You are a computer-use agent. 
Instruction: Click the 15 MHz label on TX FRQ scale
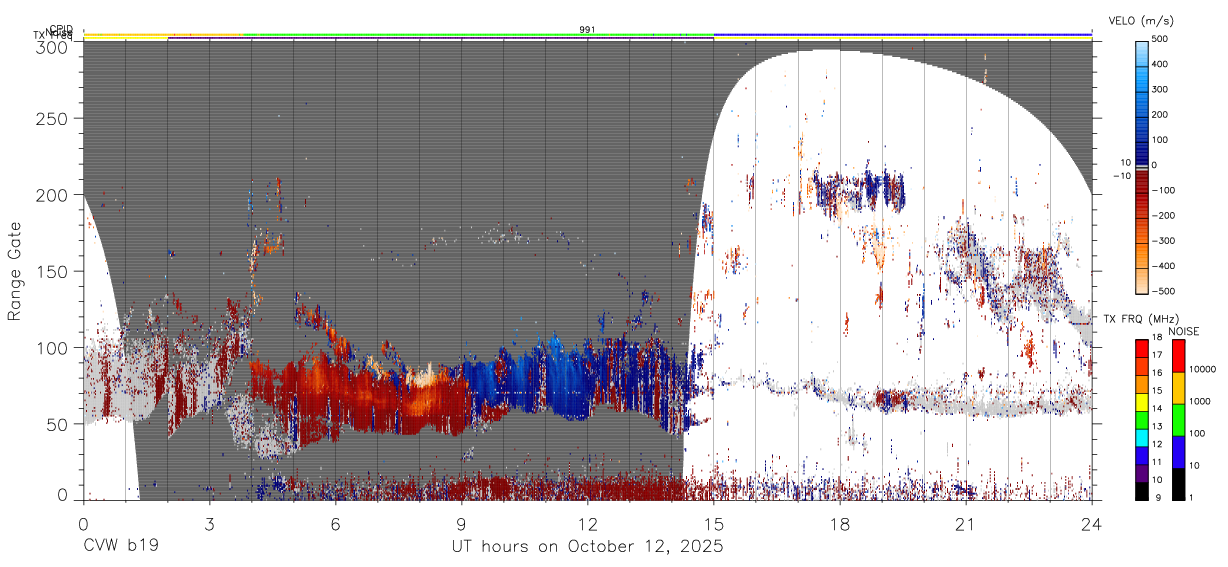coord(1159,392)
